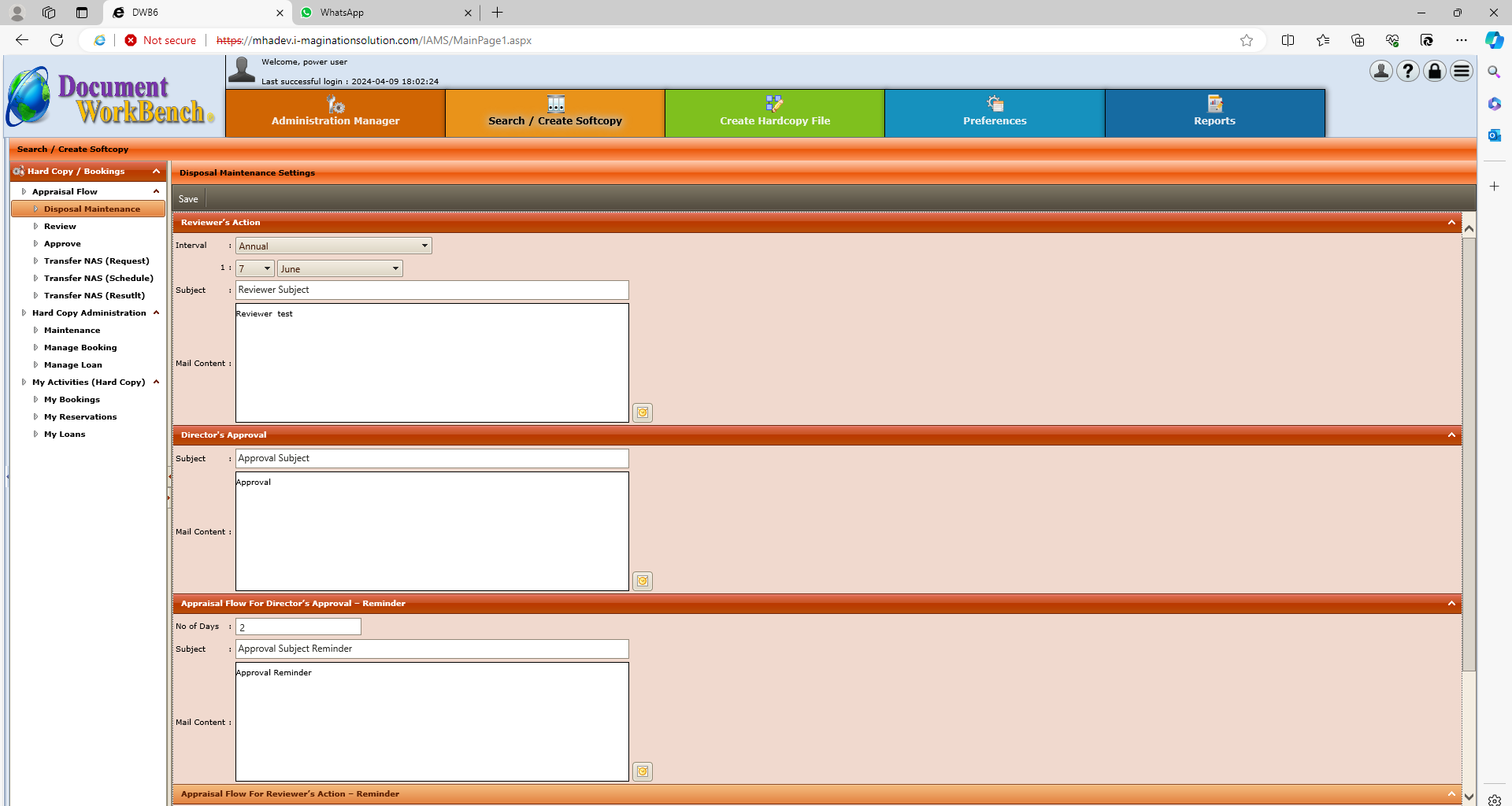Open Edge sidebar settings gear
The image size is (1512, 806).
click(x=1494, y=800)
